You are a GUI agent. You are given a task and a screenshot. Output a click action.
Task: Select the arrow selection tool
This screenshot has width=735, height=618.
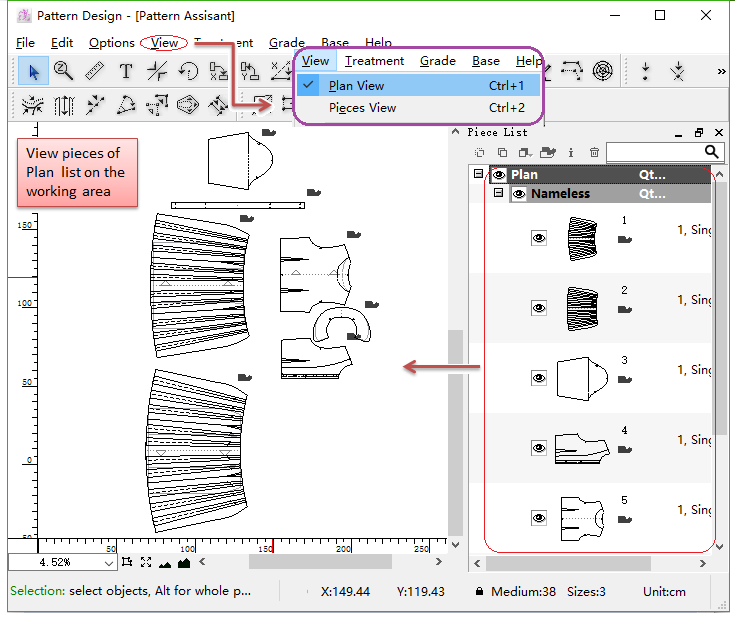pos(34,71)
